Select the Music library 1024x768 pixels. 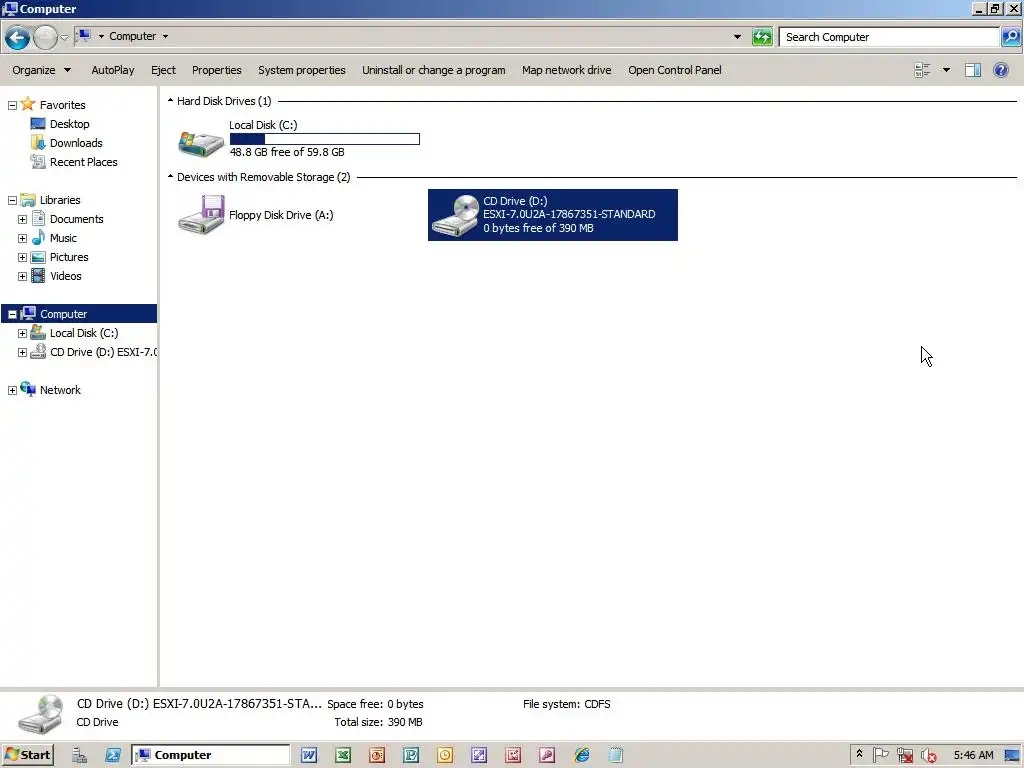pos(63,238)
